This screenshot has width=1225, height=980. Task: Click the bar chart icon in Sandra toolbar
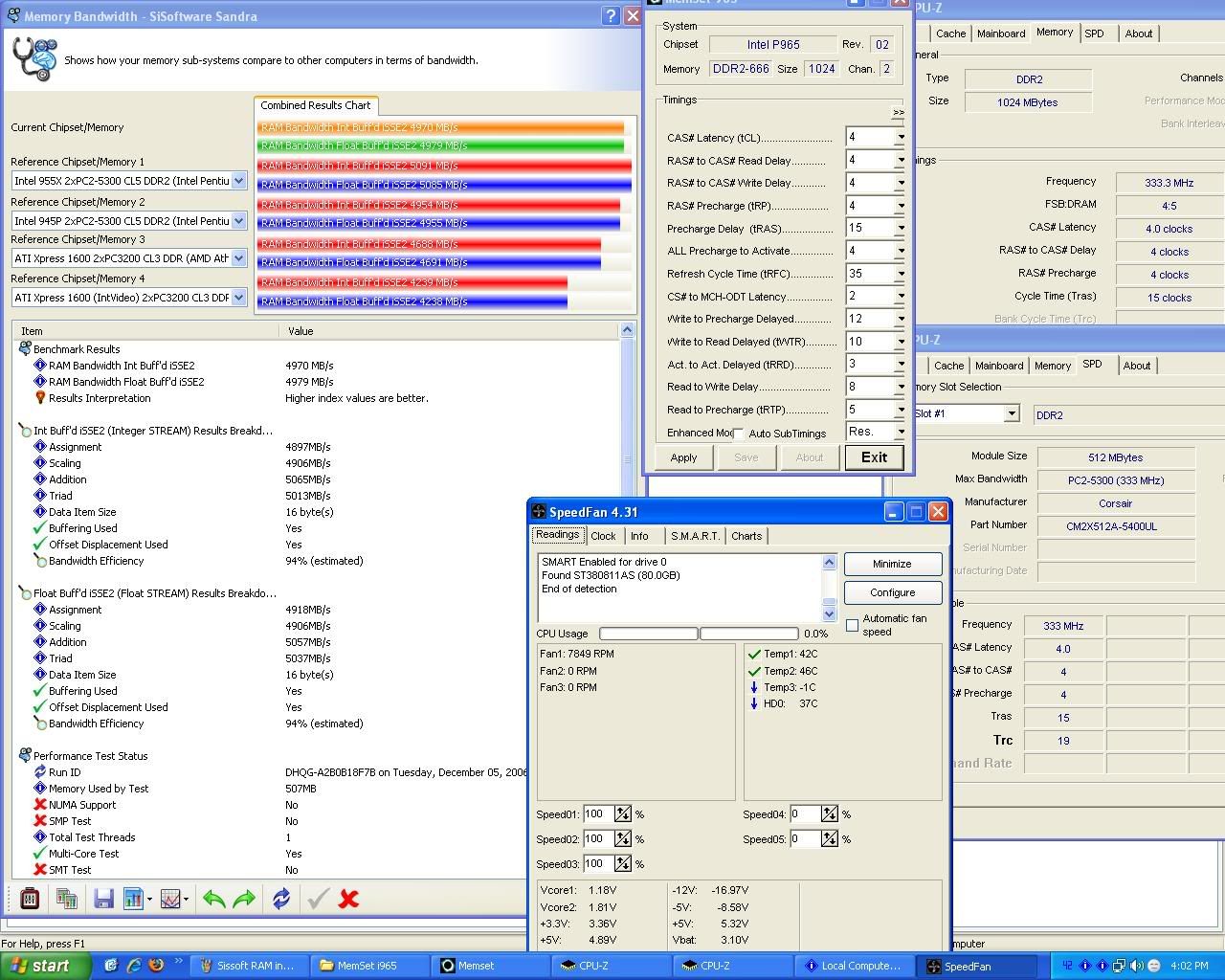coord(134,899)
